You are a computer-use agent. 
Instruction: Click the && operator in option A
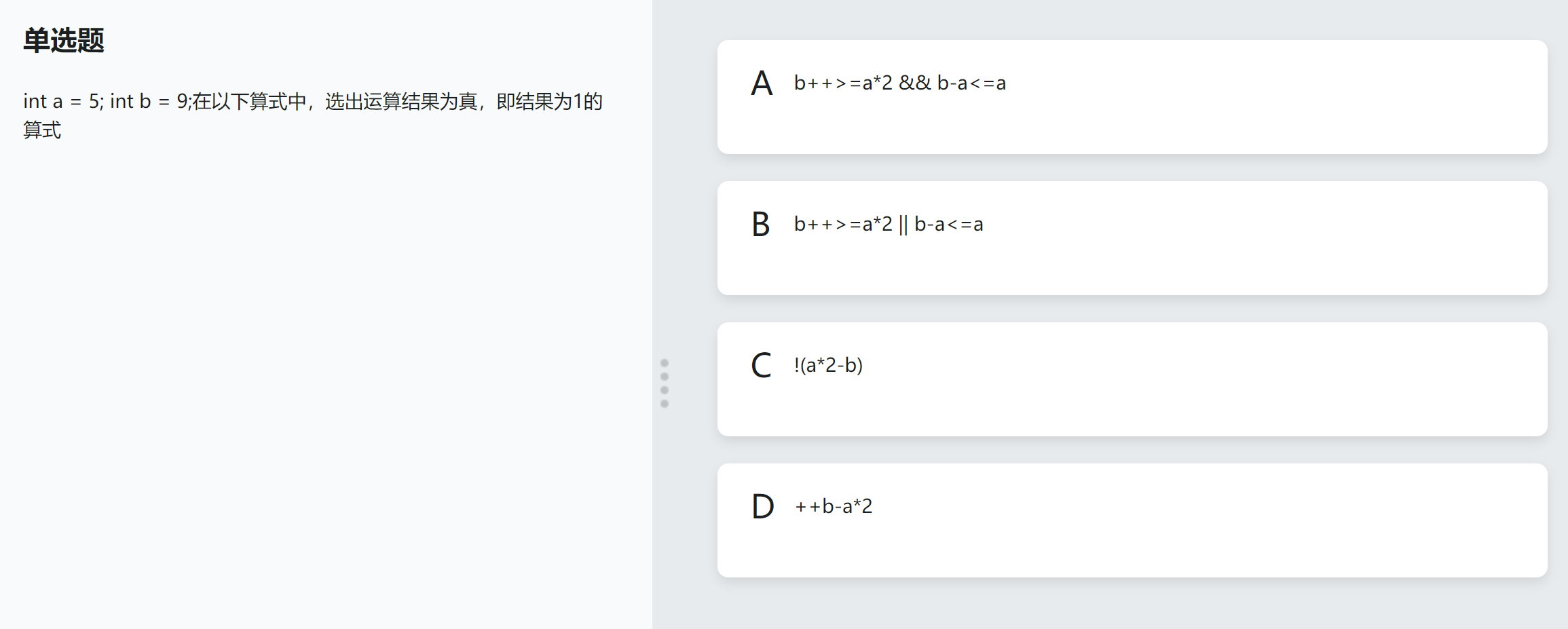click(915, 83)
